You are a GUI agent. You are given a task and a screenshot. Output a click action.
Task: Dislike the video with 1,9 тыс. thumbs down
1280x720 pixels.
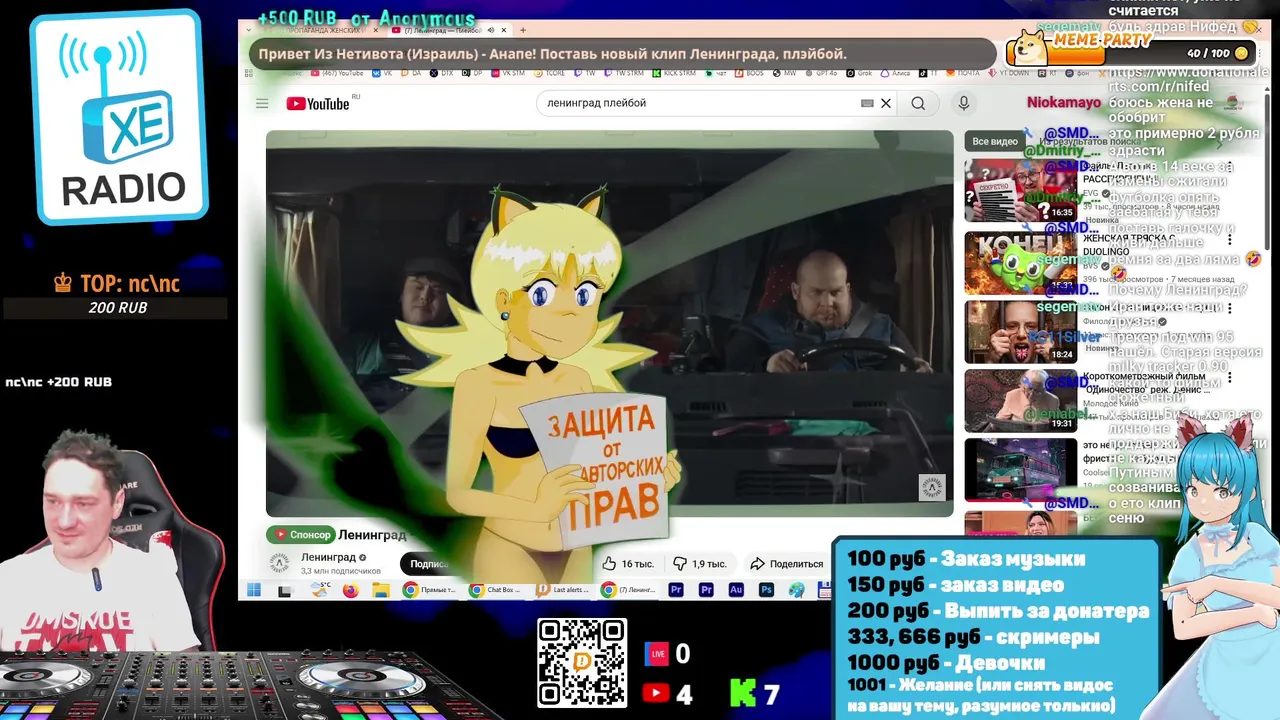(700, 564)
